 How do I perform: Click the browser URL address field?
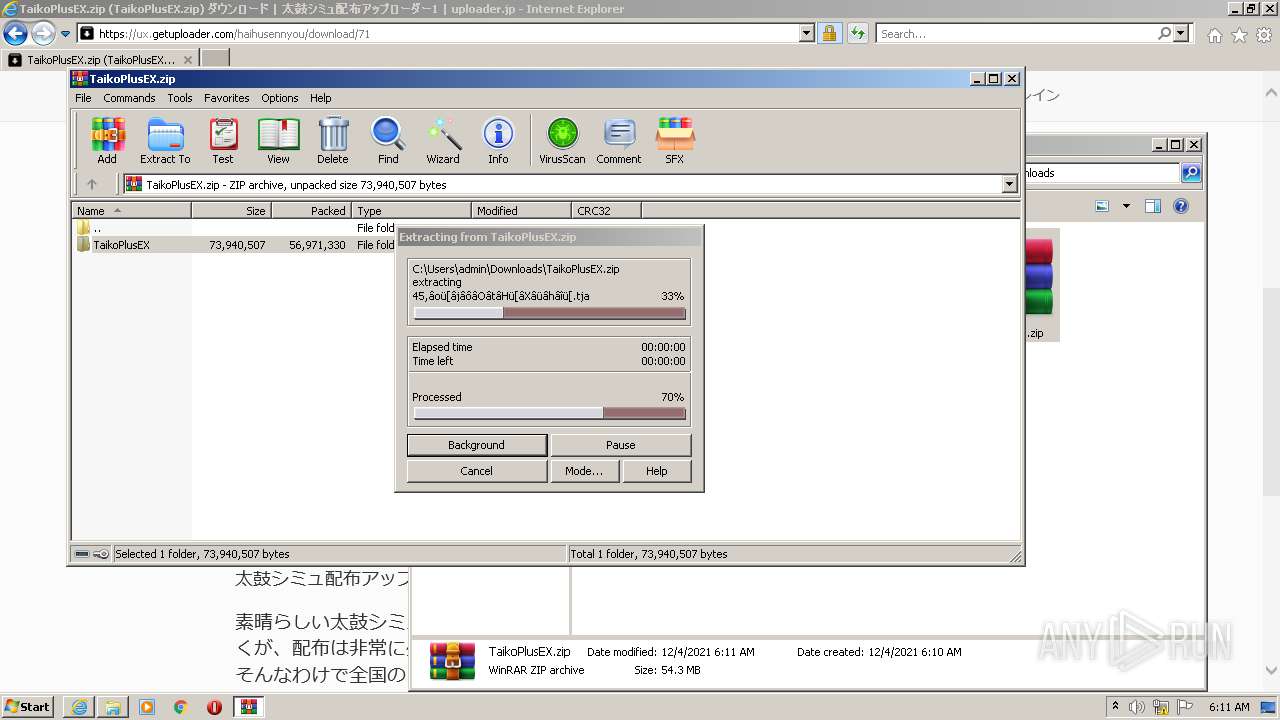pyautogui.click(x=447, y=33)
